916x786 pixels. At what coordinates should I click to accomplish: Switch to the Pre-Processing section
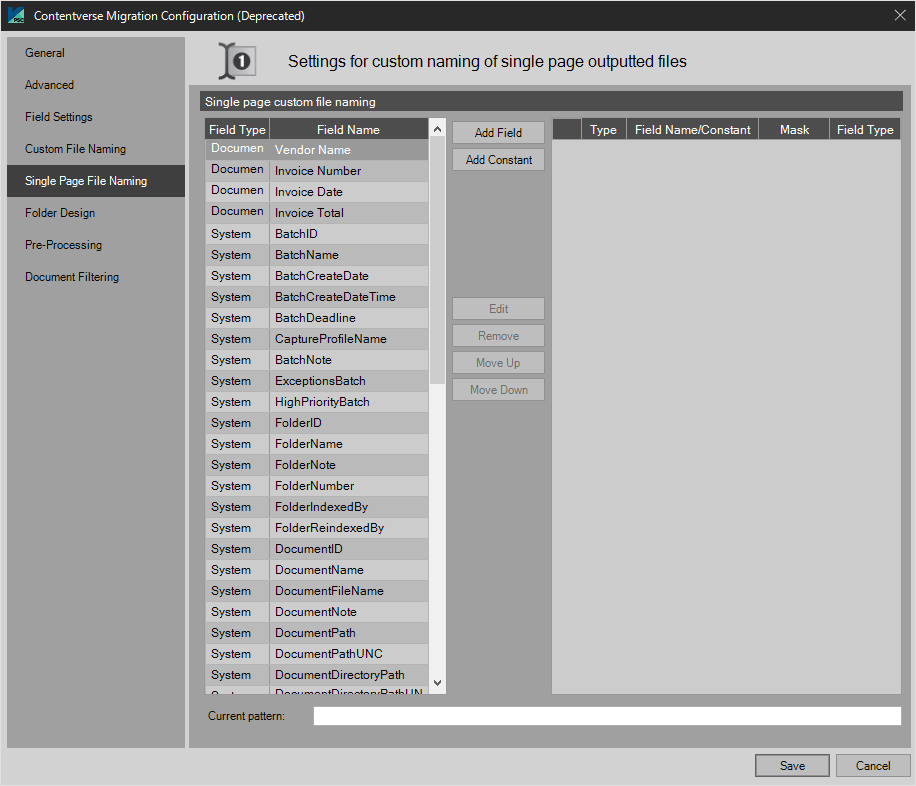tap(96, 245)
